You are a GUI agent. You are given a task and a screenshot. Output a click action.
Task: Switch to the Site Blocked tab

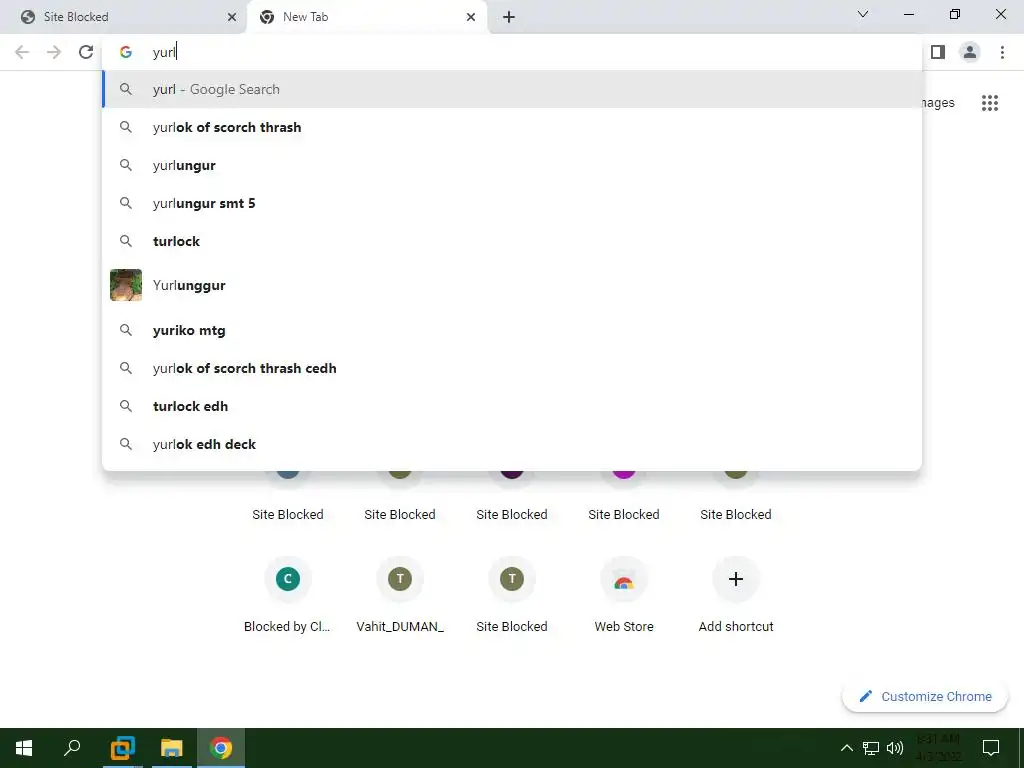click(x=124, y=17)
